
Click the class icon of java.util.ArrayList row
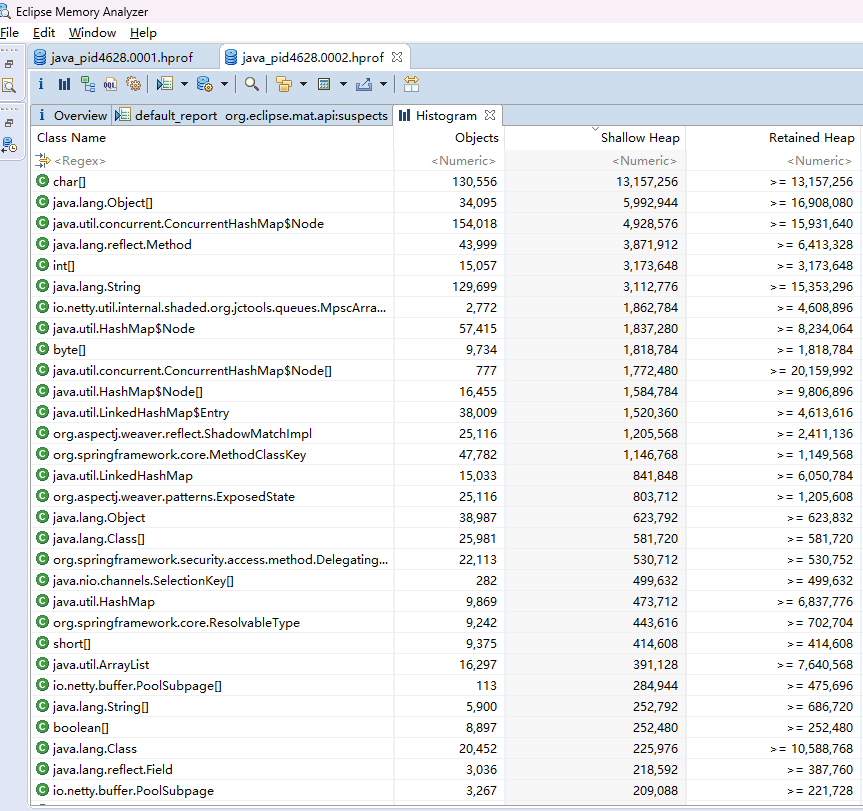(x=42, y=664)
